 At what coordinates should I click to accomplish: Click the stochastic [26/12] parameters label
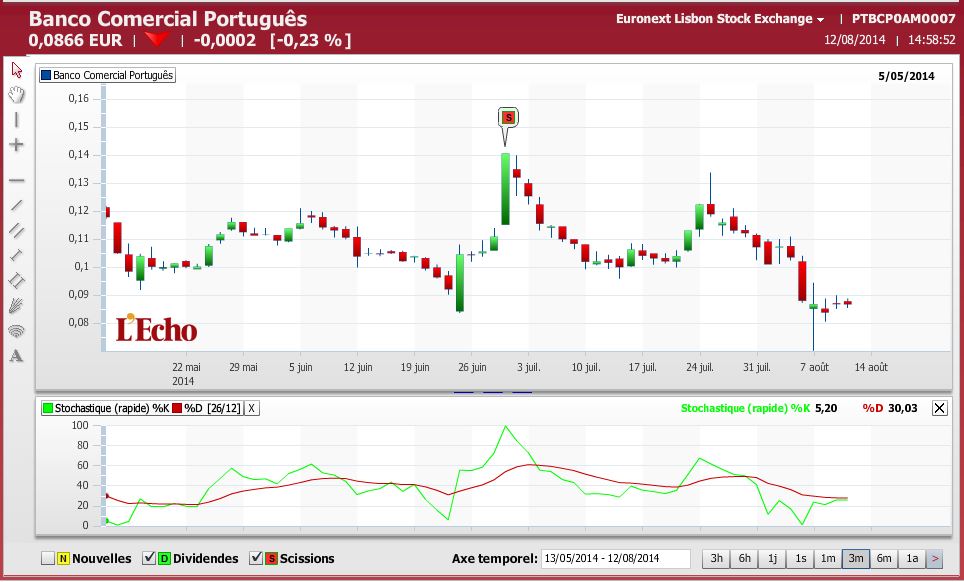224,408
